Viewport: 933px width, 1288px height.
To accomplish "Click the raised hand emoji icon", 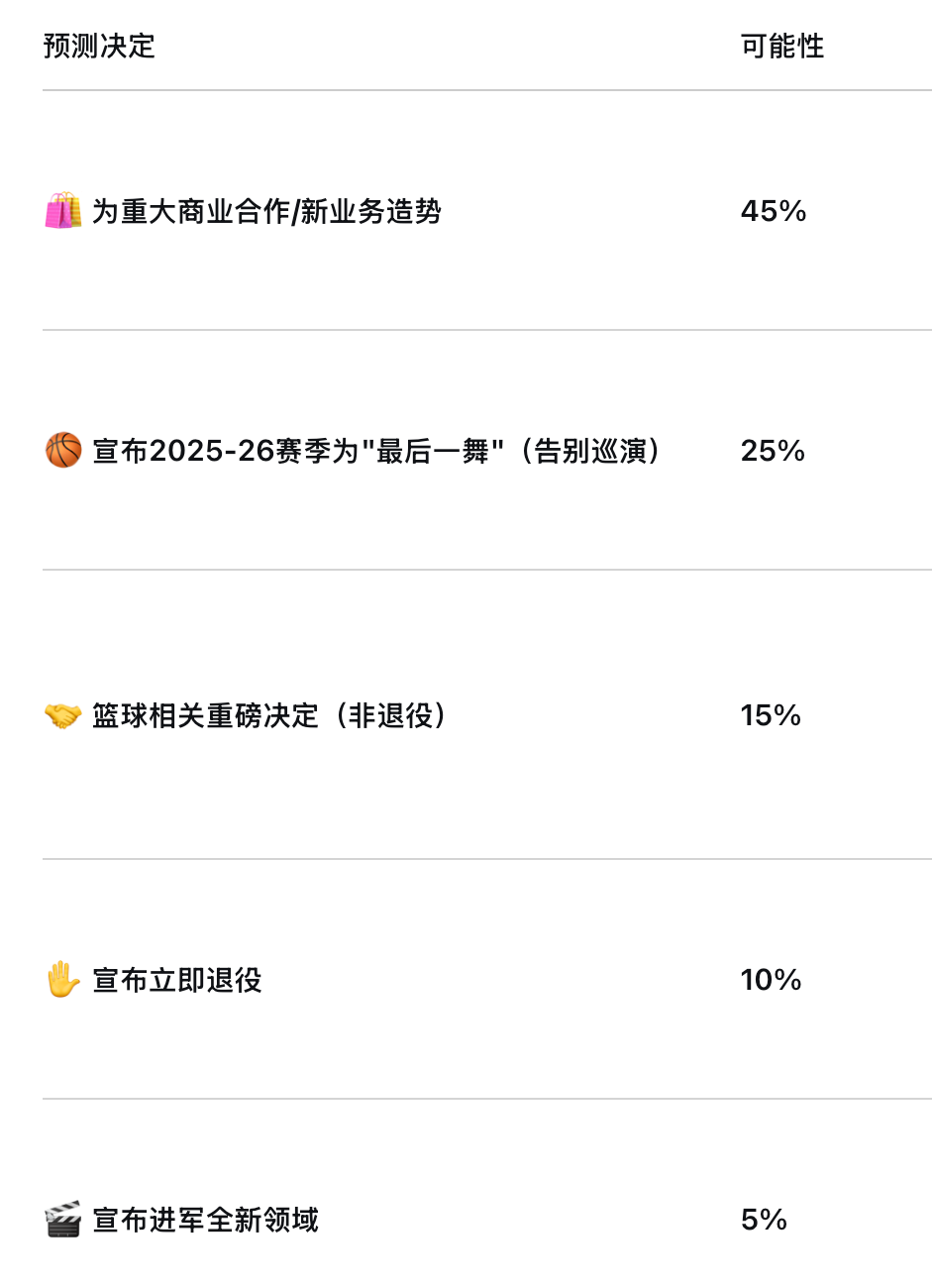I will (x=63, y=980).
